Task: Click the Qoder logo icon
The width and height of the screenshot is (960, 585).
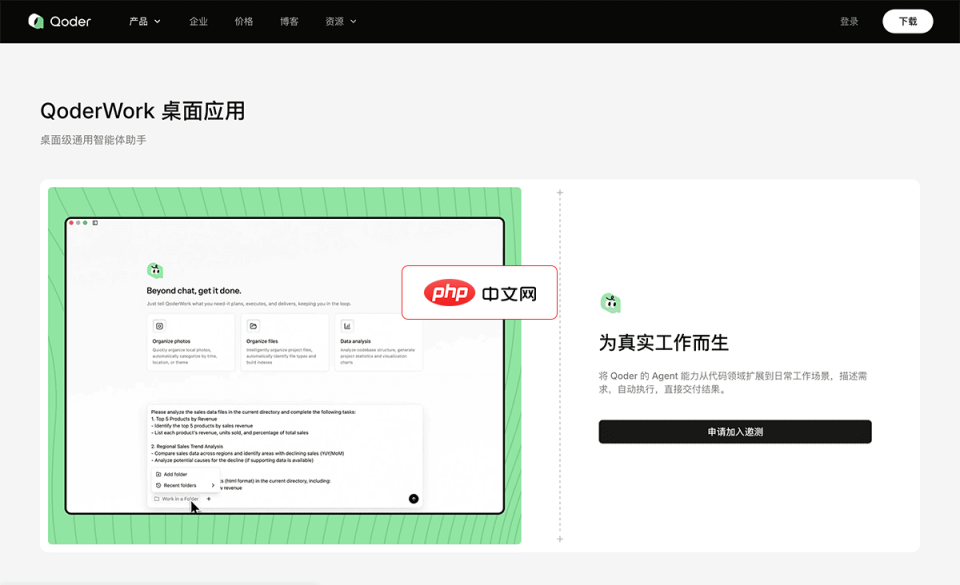Action: 36,21
